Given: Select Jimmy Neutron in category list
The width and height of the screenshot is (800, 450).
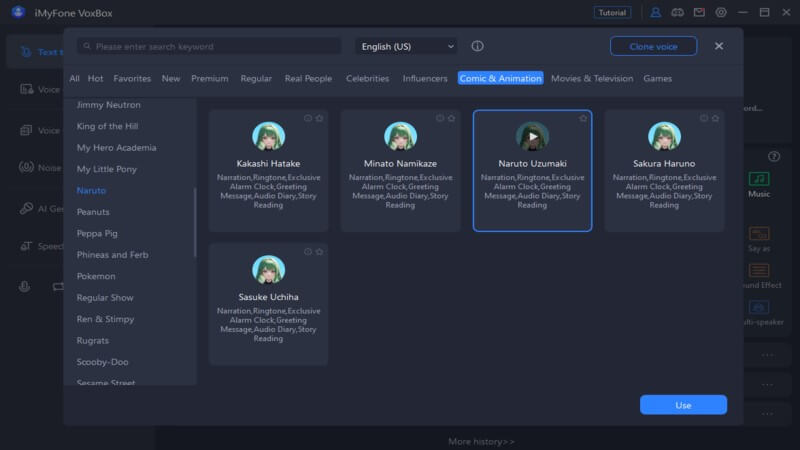Looking at the screenshot, I should coord(108,105).
